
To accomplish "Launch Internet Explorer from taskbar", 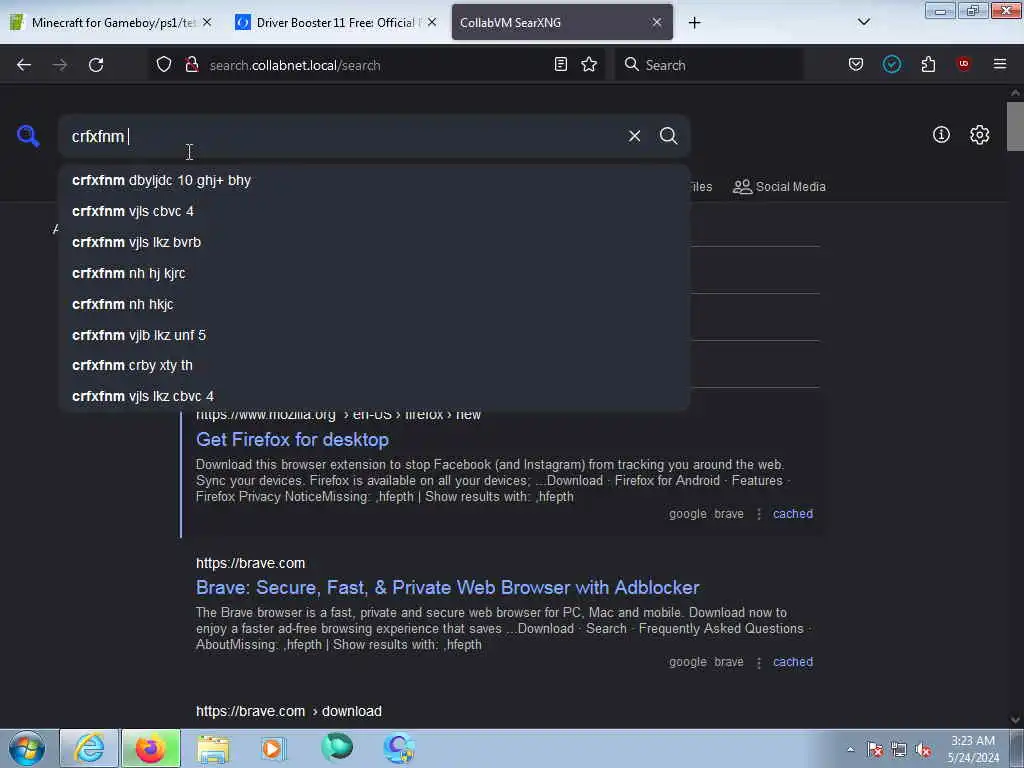I will click(89, 748).
